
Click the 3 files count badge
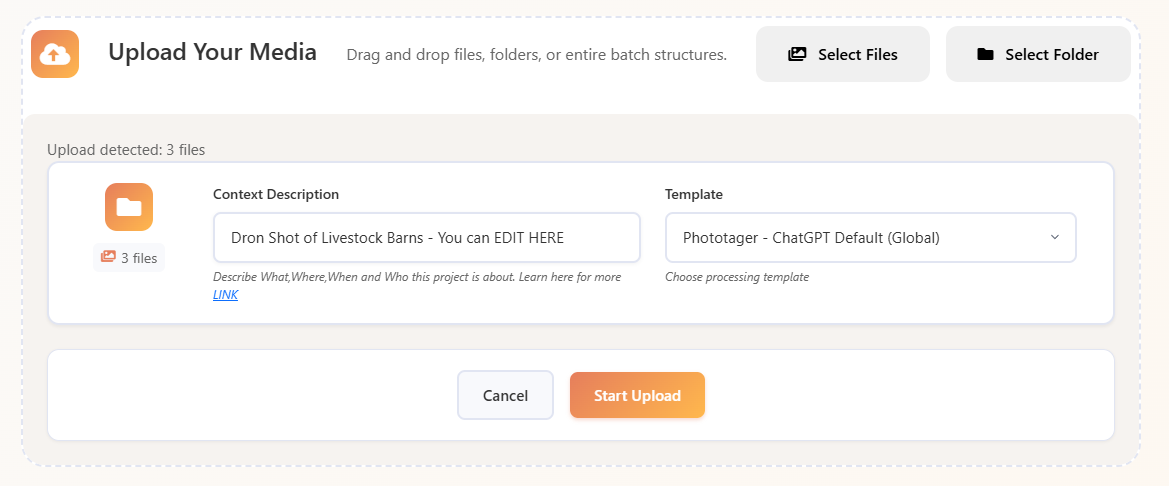pyautogui.click(x=129, y=257)
